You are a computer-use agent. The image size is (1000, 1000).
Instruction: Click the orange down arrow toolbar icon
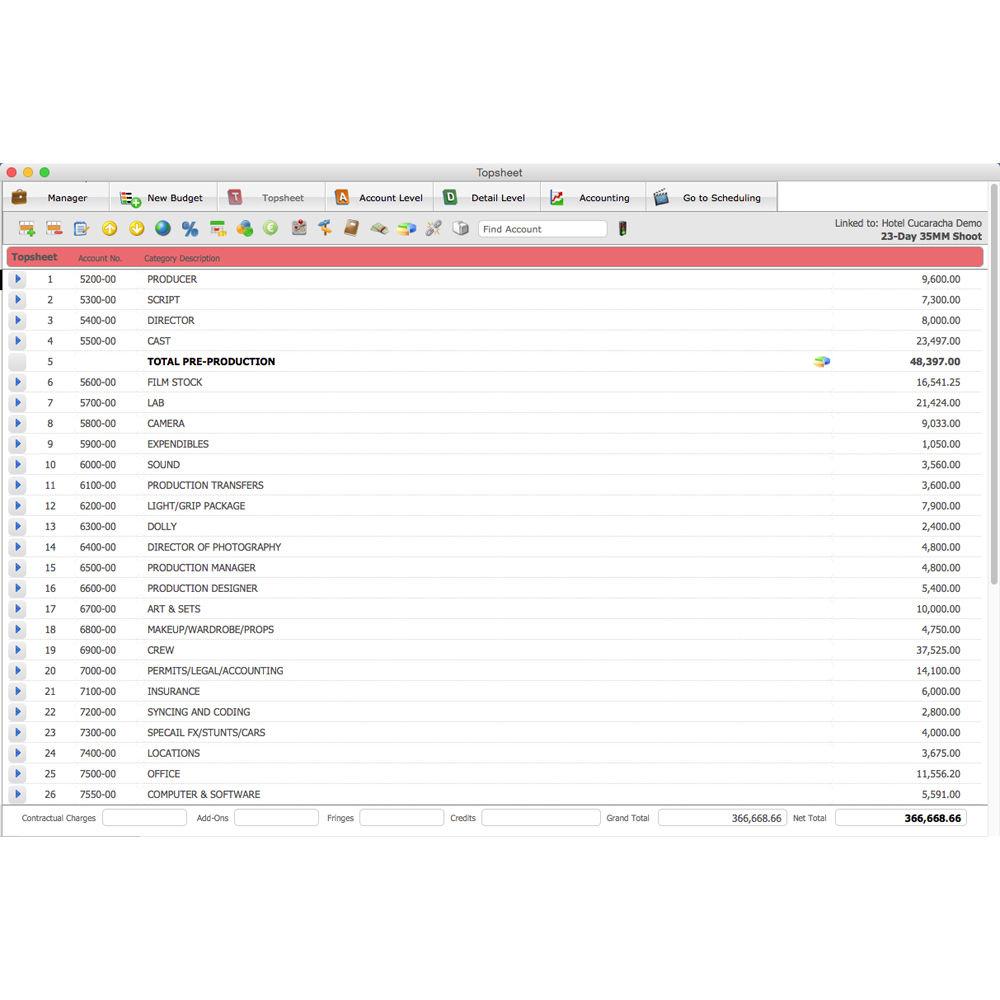click(136, 228)
